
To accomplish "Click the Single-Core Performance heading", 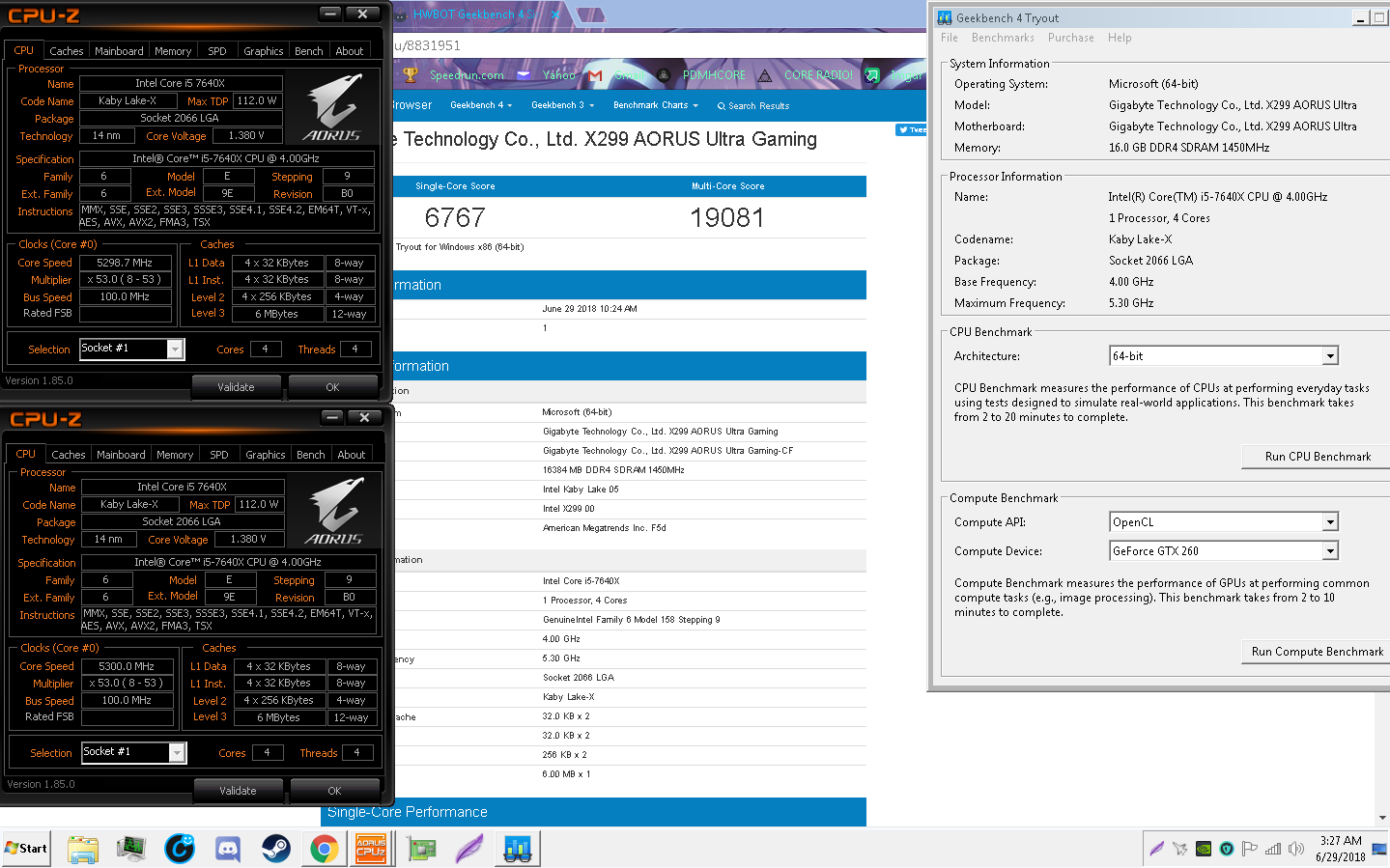I will pos(407,812).
